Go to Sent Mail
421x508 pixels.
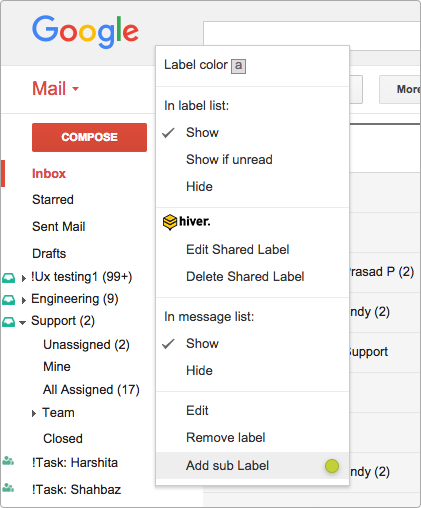[59, 227]
